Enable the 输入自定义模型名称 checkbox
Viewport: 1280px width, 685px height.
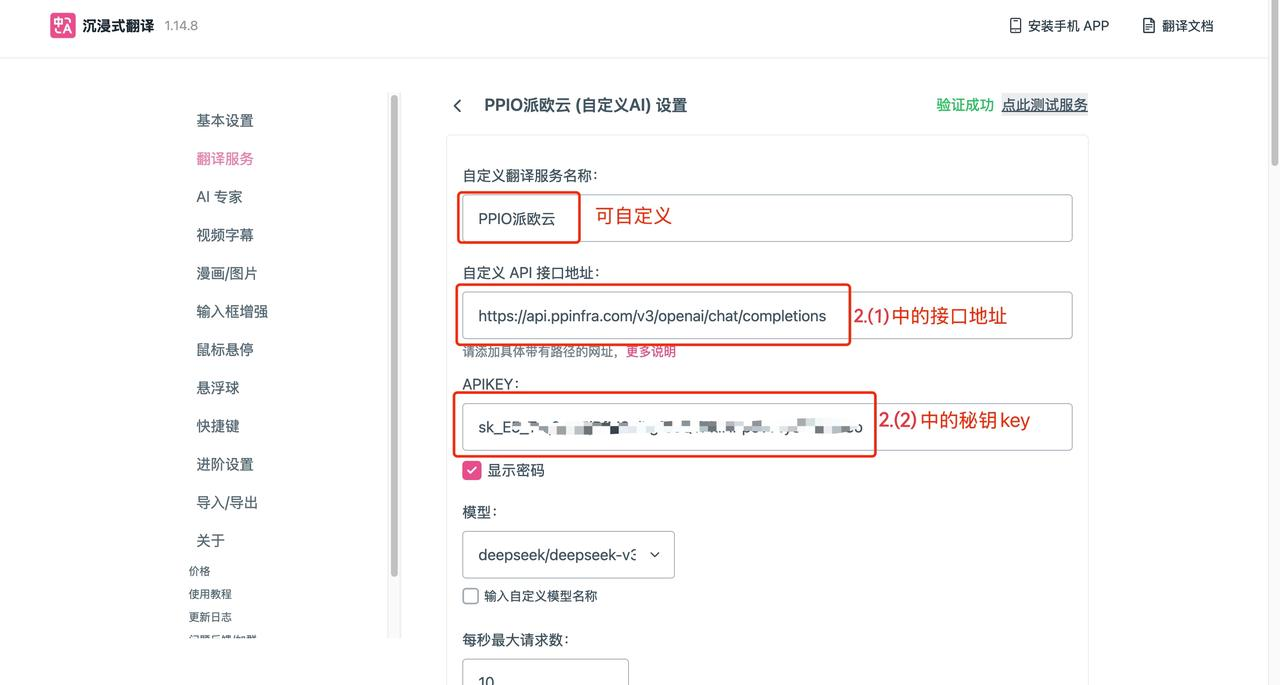[471, 596]
